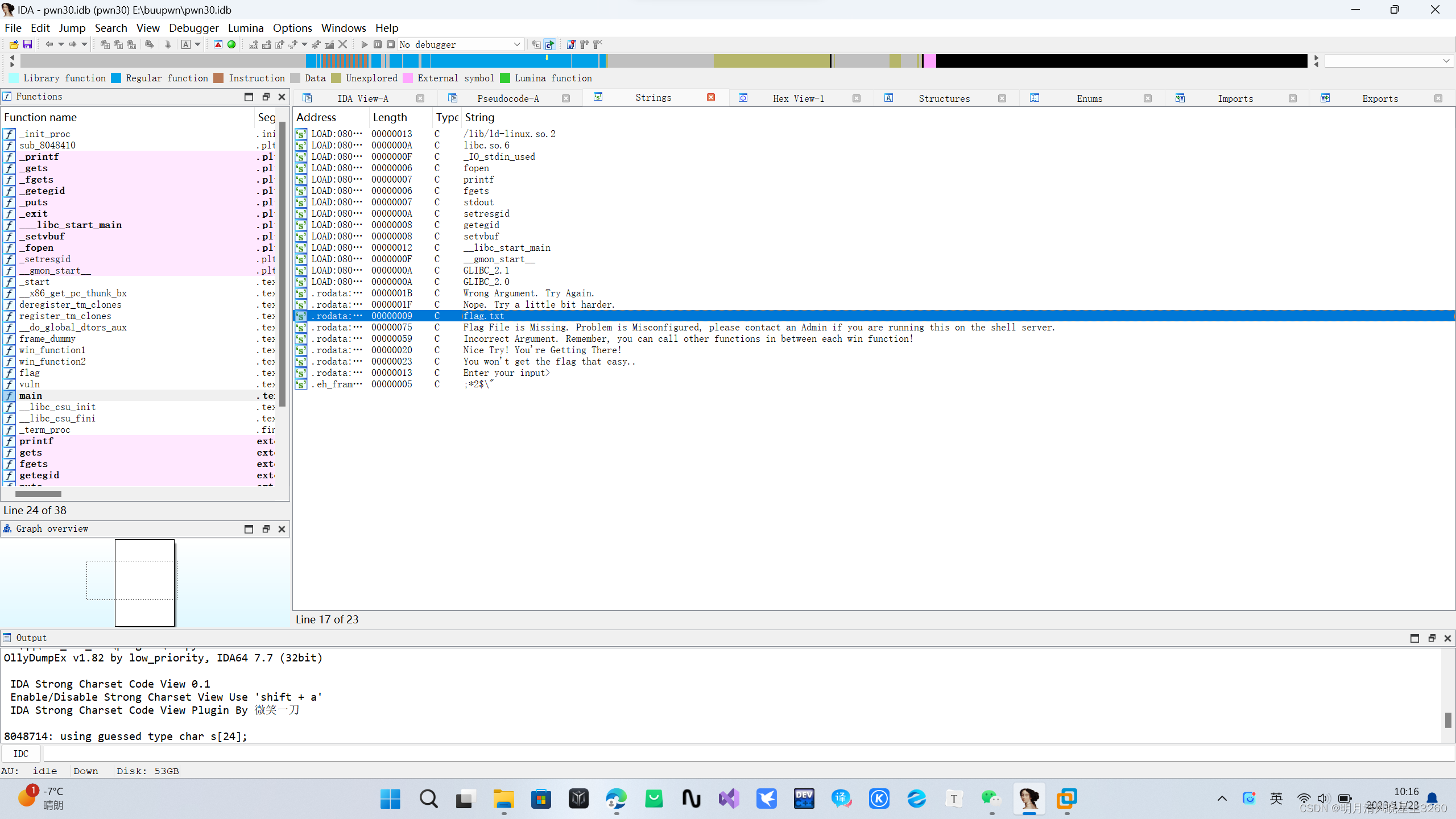This screenshot has height=819, width=1456.
Task: Click the IDC button in the command line
Action: point(21,754)
